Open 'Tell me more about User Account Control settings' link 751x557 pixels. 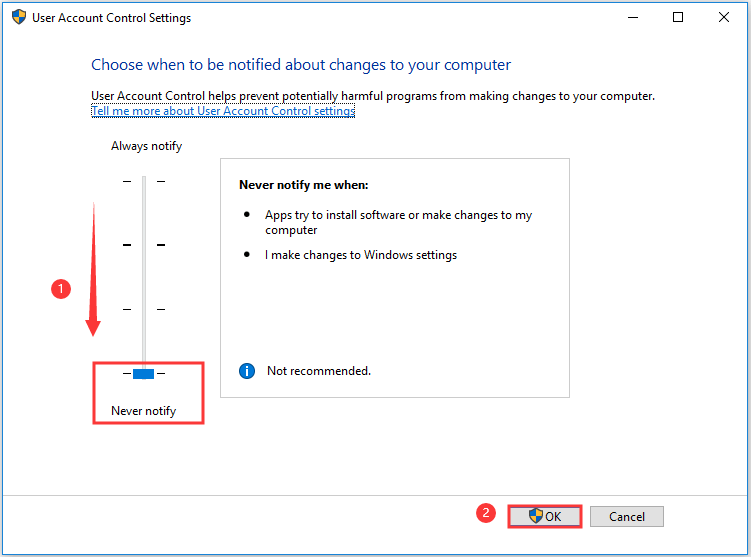pyautogui.click(x=223, y=111)
